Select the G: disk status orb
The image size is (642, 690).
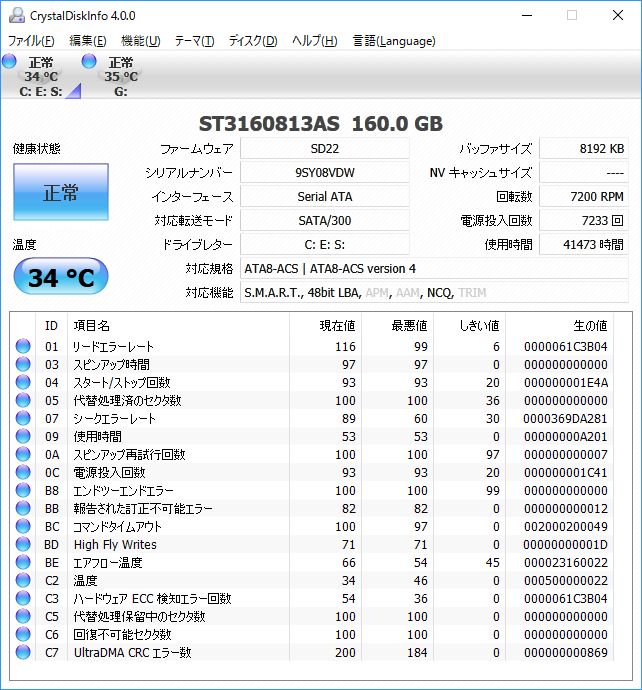click(x=89, y=61)
